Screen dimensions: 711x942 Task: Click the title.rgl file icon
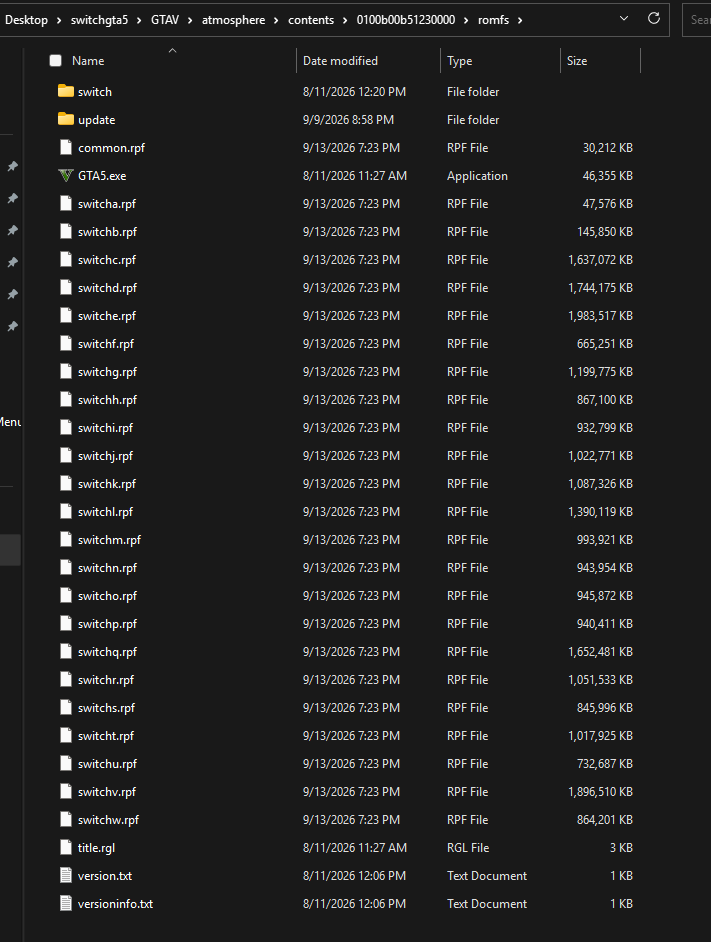66,847
